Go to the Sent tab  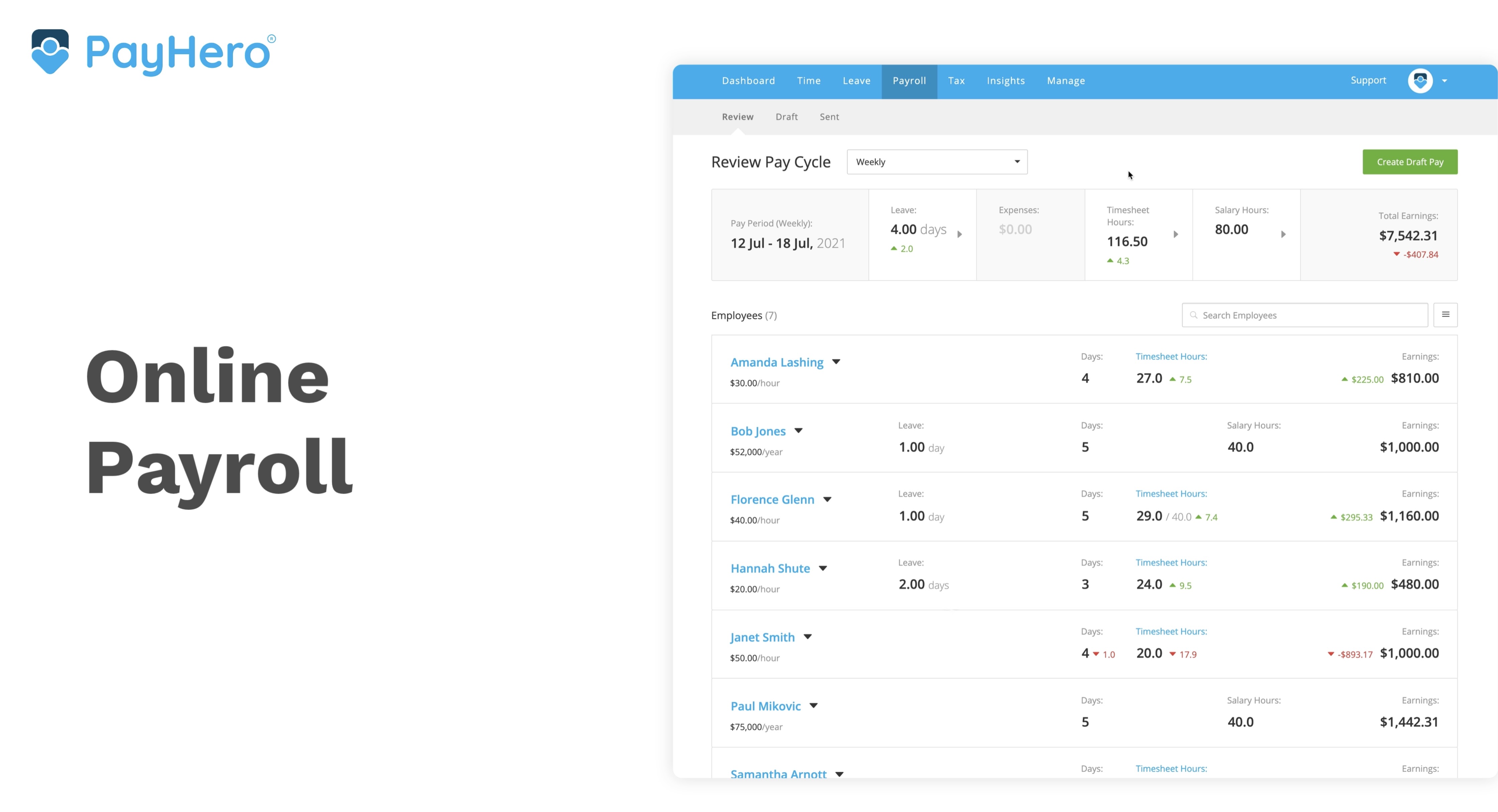pos(829,117)
